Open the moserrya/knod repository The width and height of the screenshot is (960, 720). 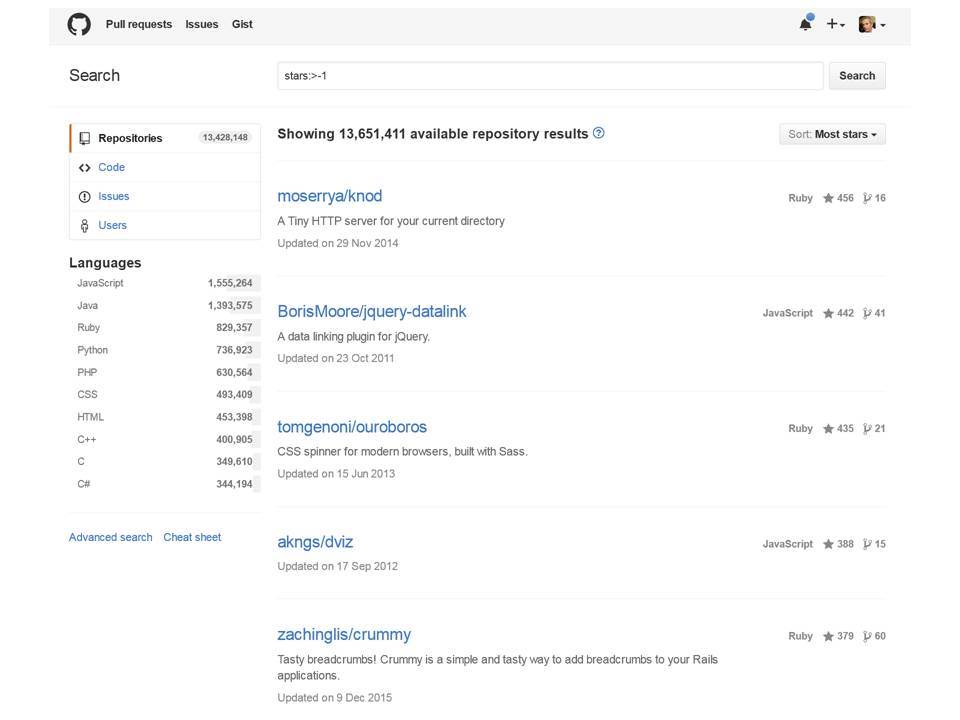point(329,196)
